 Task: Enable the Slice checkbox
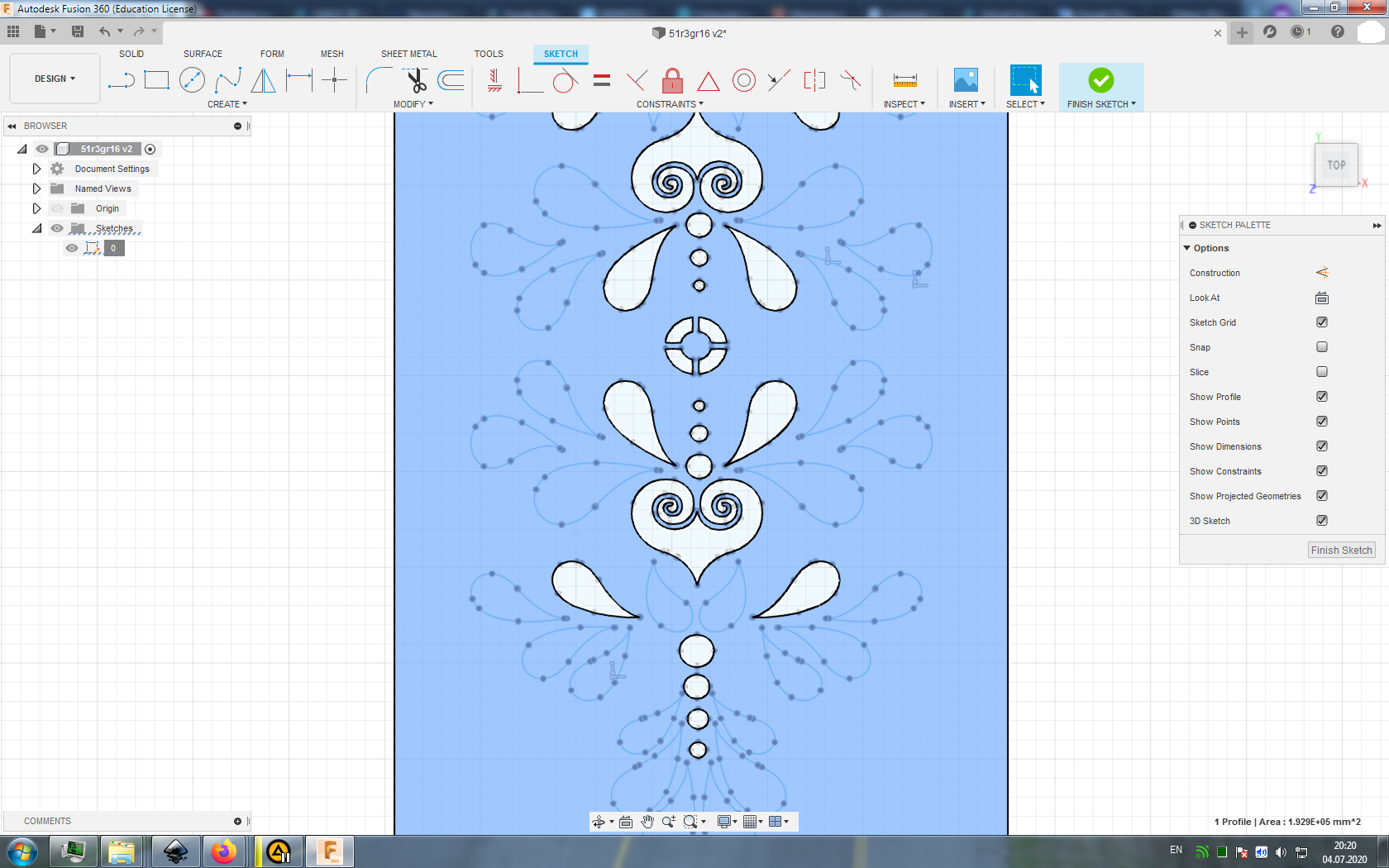(x=1322, y=372)
